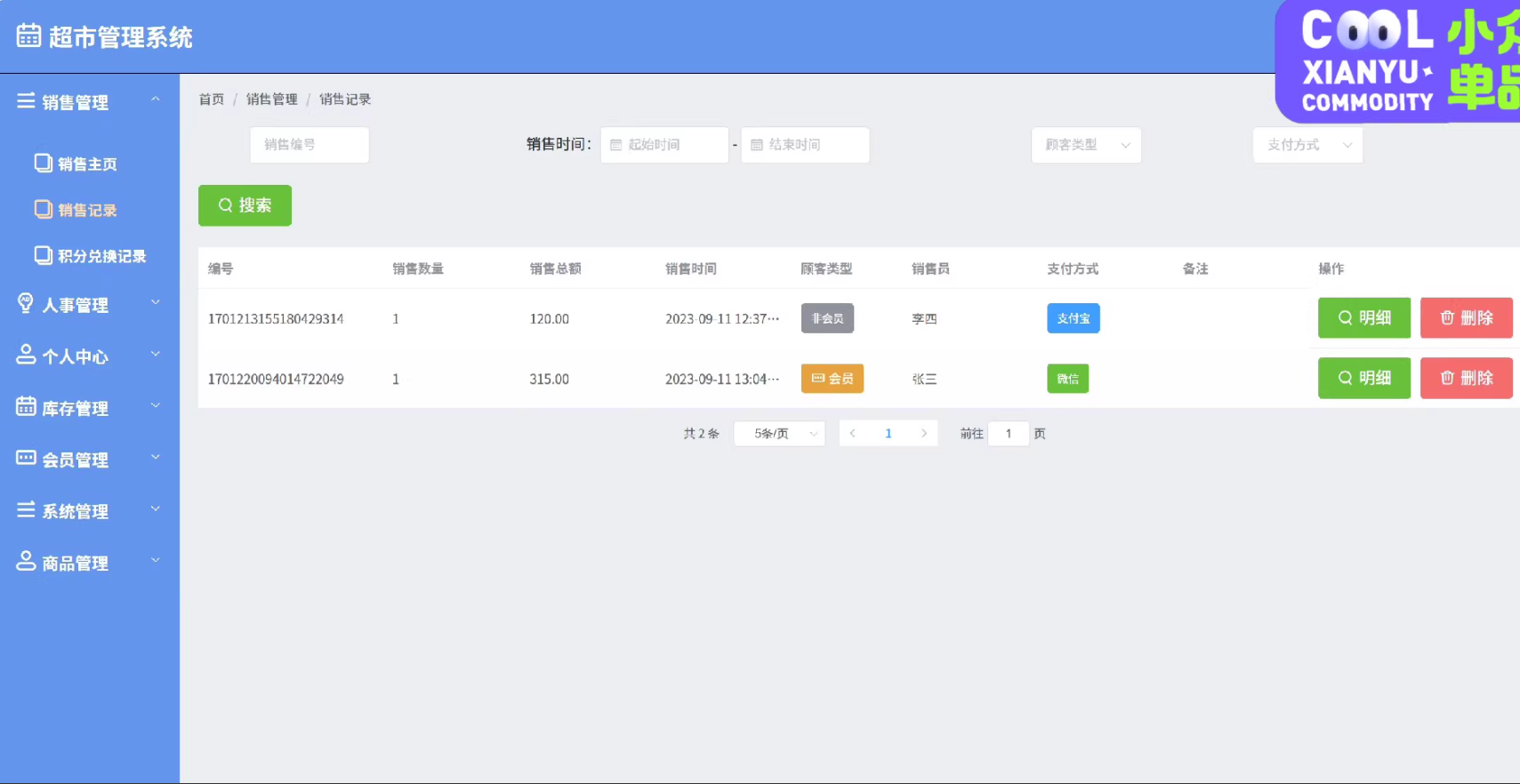Click the 积分兑换记录 sidebar icon
This screenshot has width=1520, height=784.
43,255
